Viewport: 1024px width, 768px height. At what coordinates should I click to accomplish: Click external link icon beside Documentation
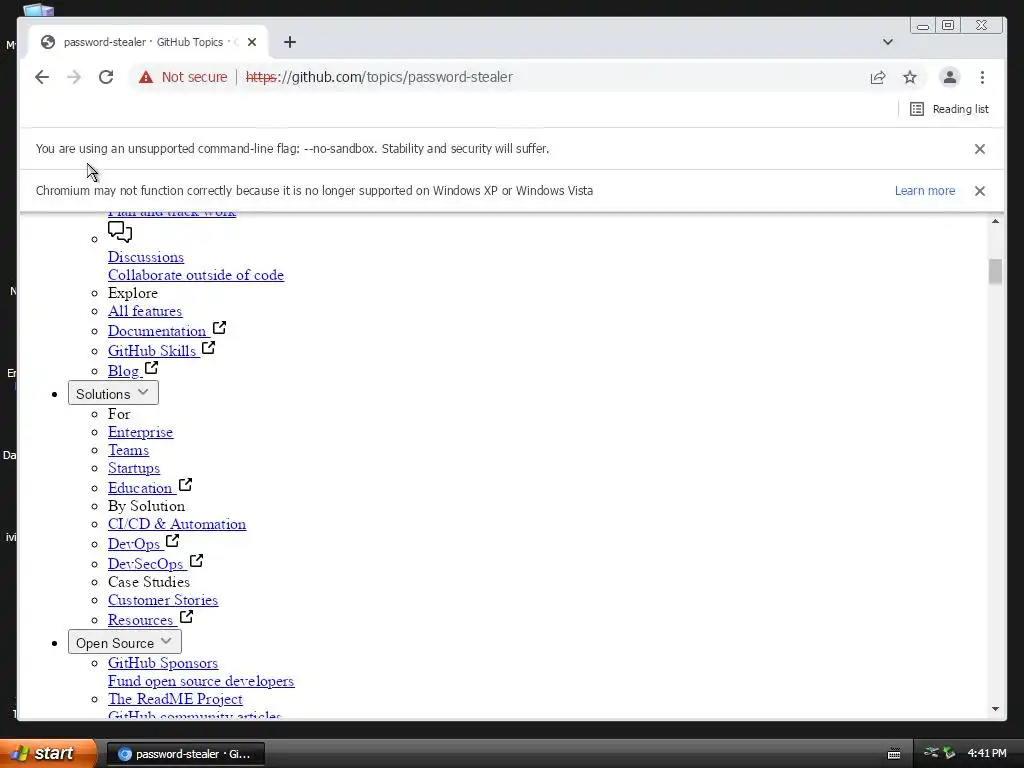[219, 328]
